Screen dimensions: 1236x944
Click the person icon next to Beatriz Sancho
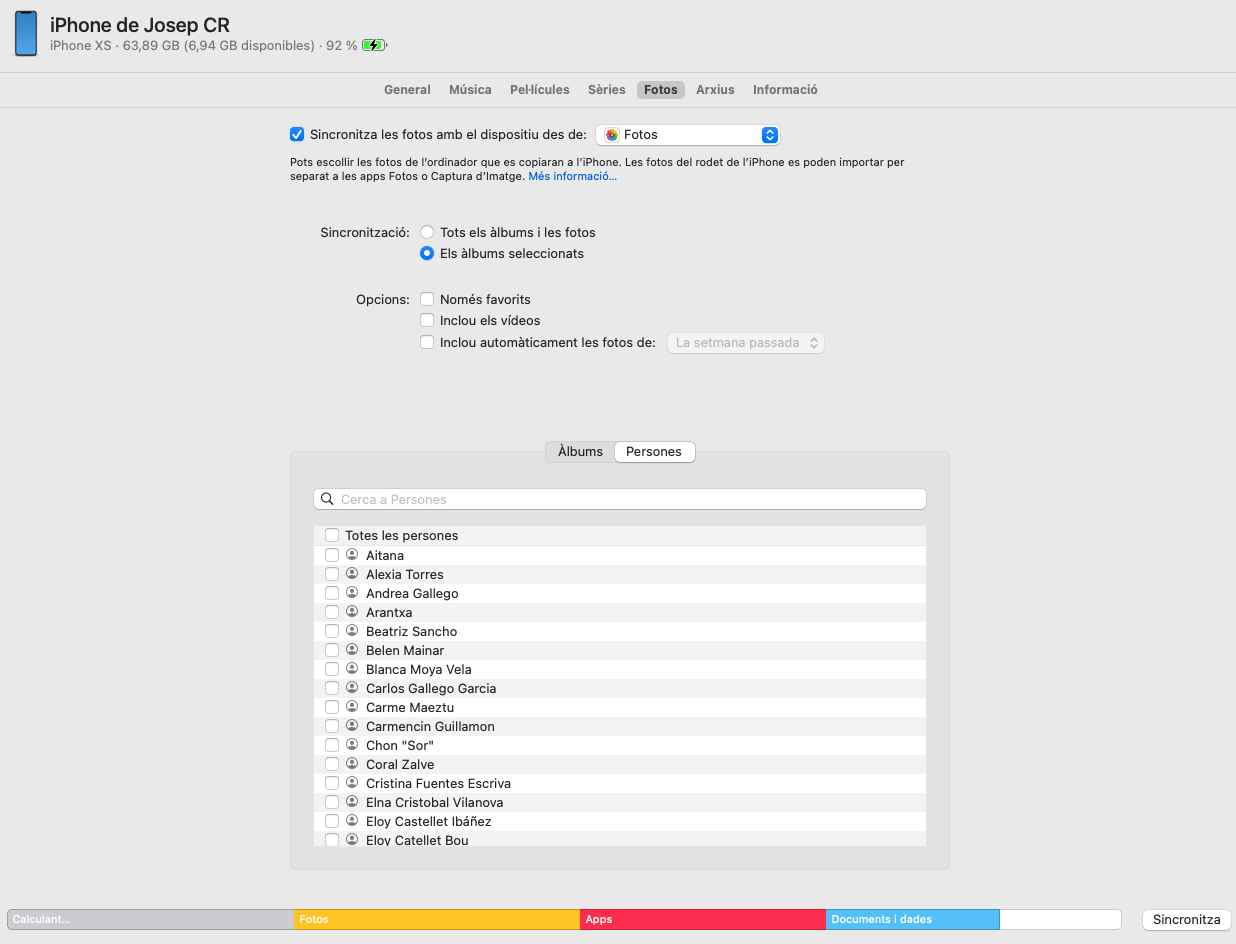pyautogui.click(x=352, y=630)
